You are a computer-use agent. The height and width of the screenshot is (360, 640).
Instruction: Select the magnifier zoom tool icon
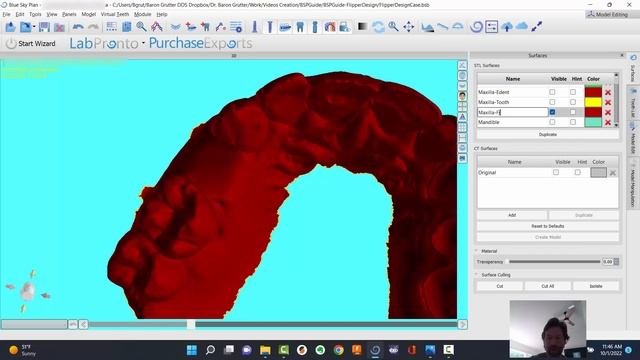click(393, 27)
